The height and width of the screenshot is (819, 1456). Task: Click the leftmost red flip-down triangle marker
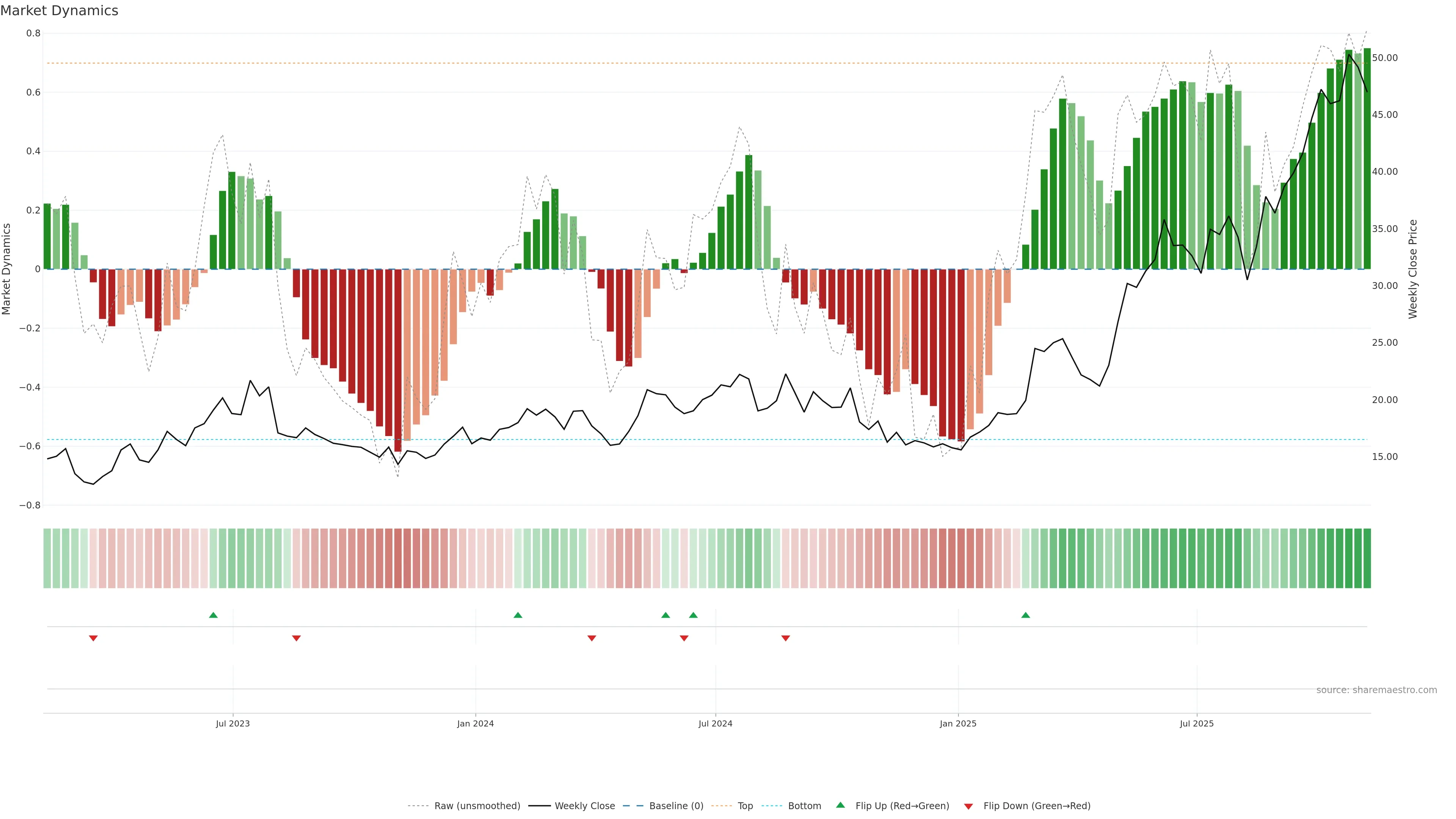pos(93,638)
